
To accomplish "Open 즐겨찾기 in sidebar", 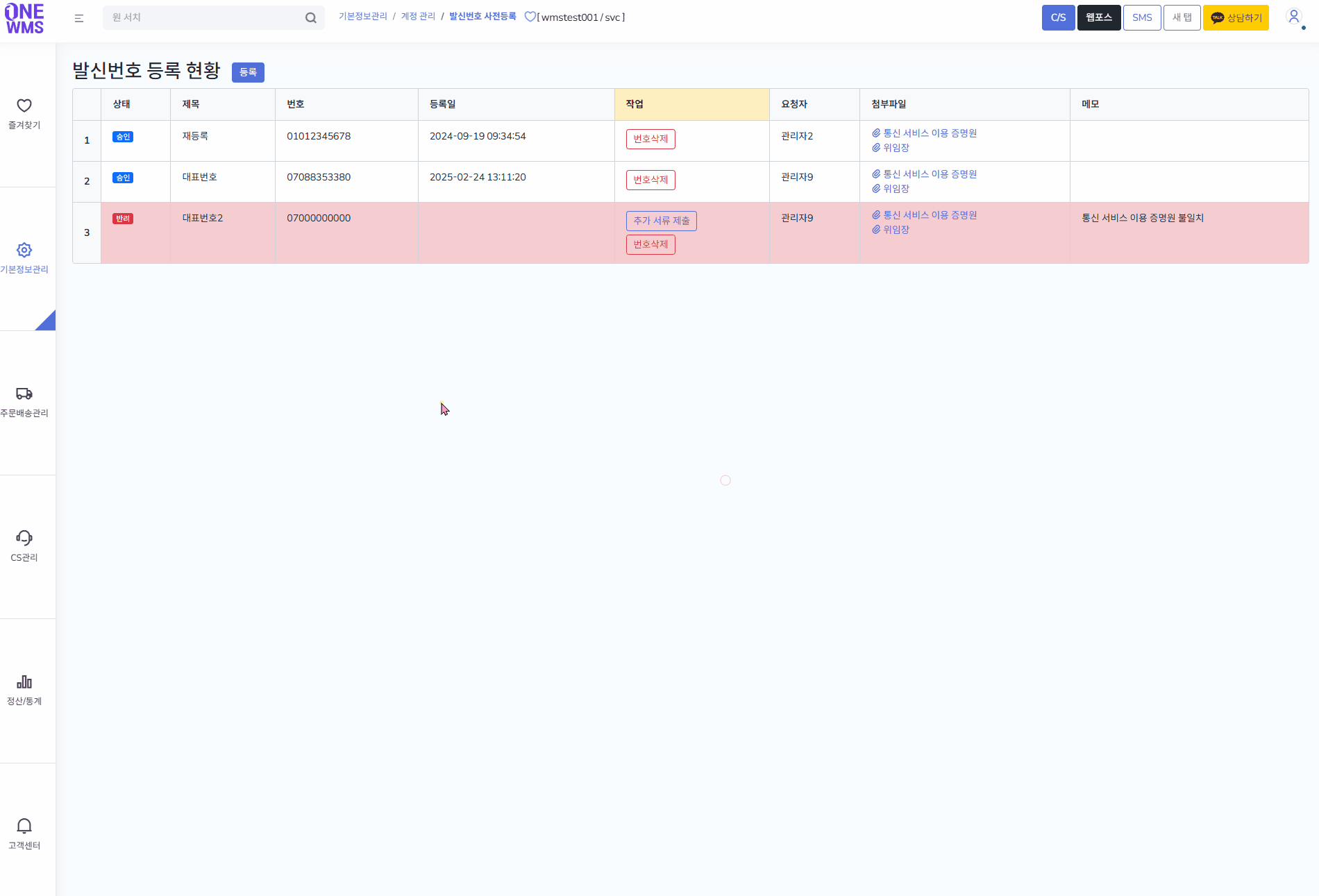I will [24, 115].
